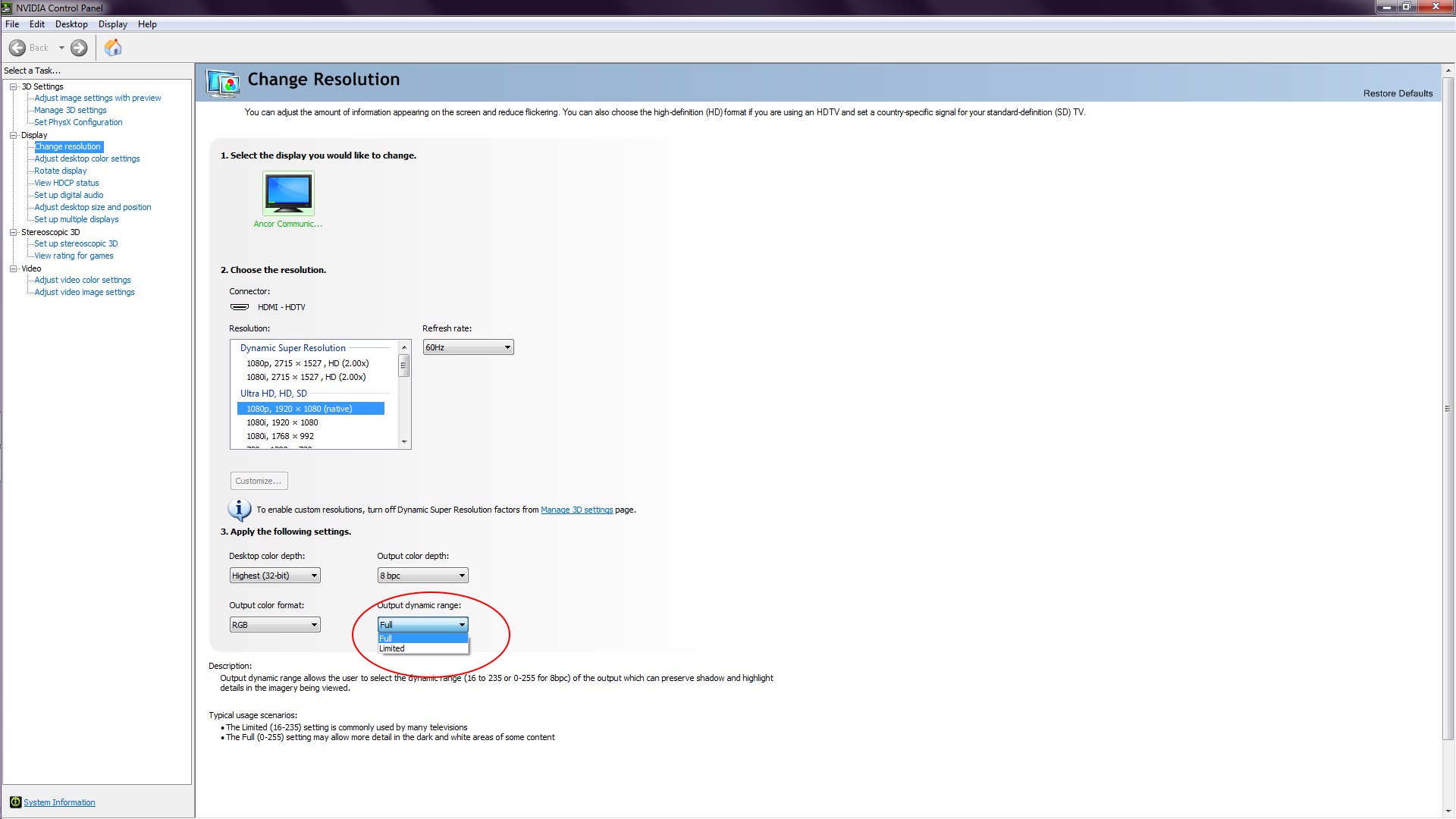Choose Limited in dynamic range list
1456x819 pixels.
pos(392,649)
